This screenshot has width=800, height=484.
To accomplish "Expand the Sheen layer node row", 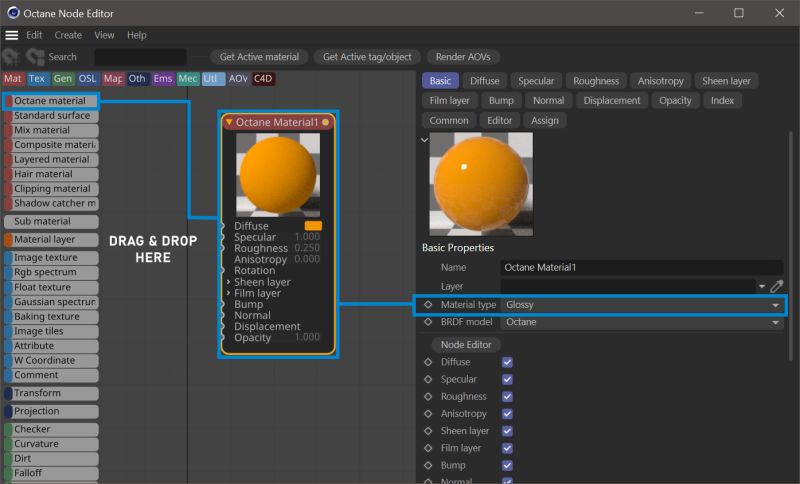I will (x=228, y=282).
